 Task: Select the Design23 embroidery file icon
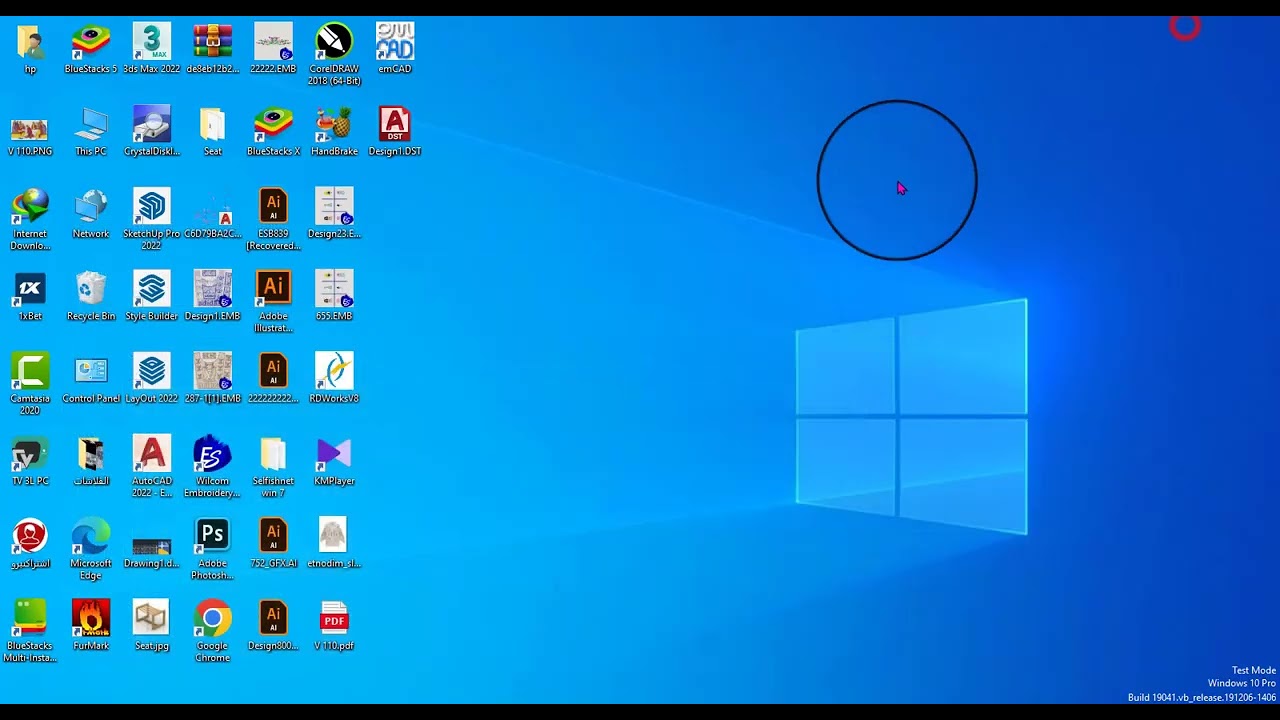coord(334,206)
